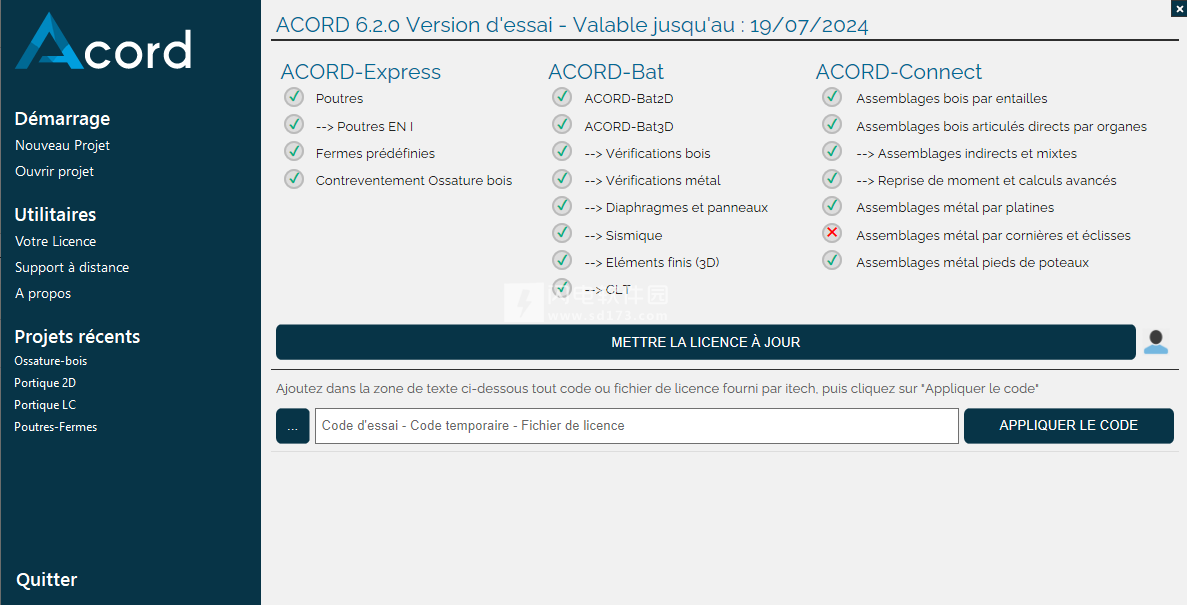The image size is (1187, 605).
Task: Open recent project Portique LC
Action: [45, 405]
